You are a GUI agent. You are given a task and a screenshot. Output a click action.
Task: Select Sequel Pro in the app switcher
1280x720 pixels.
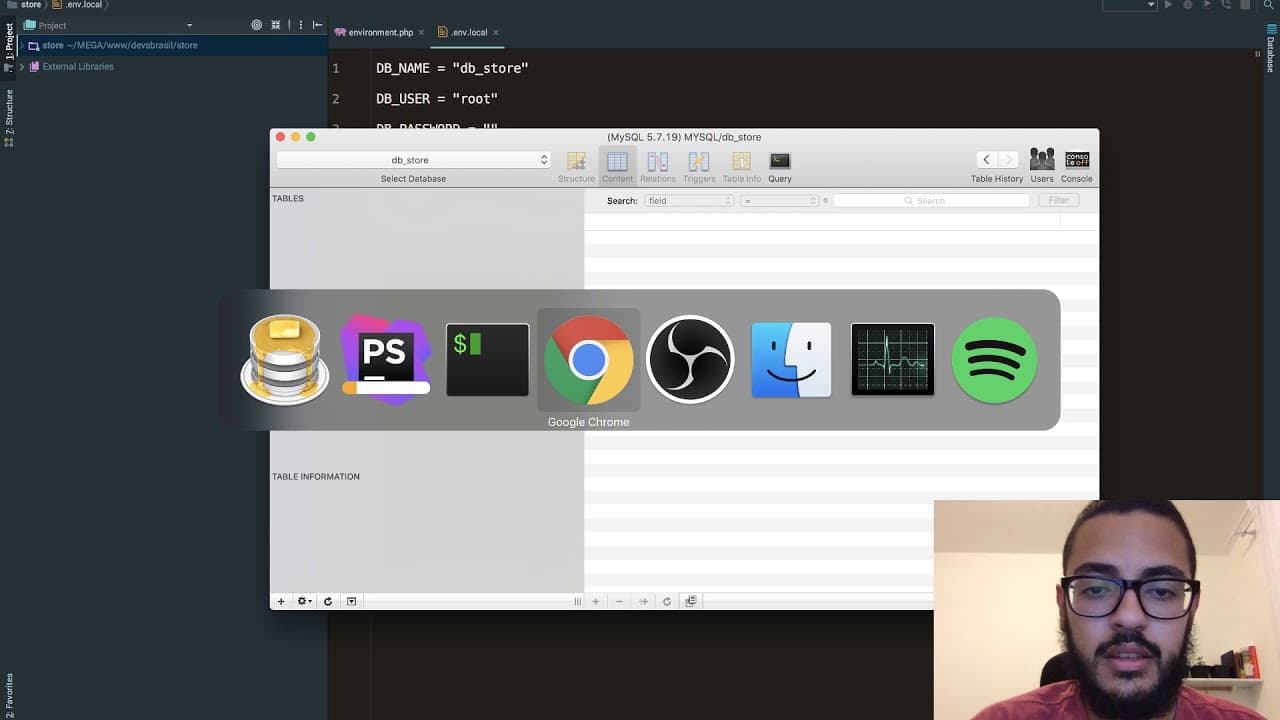click(x=285, y=360)
